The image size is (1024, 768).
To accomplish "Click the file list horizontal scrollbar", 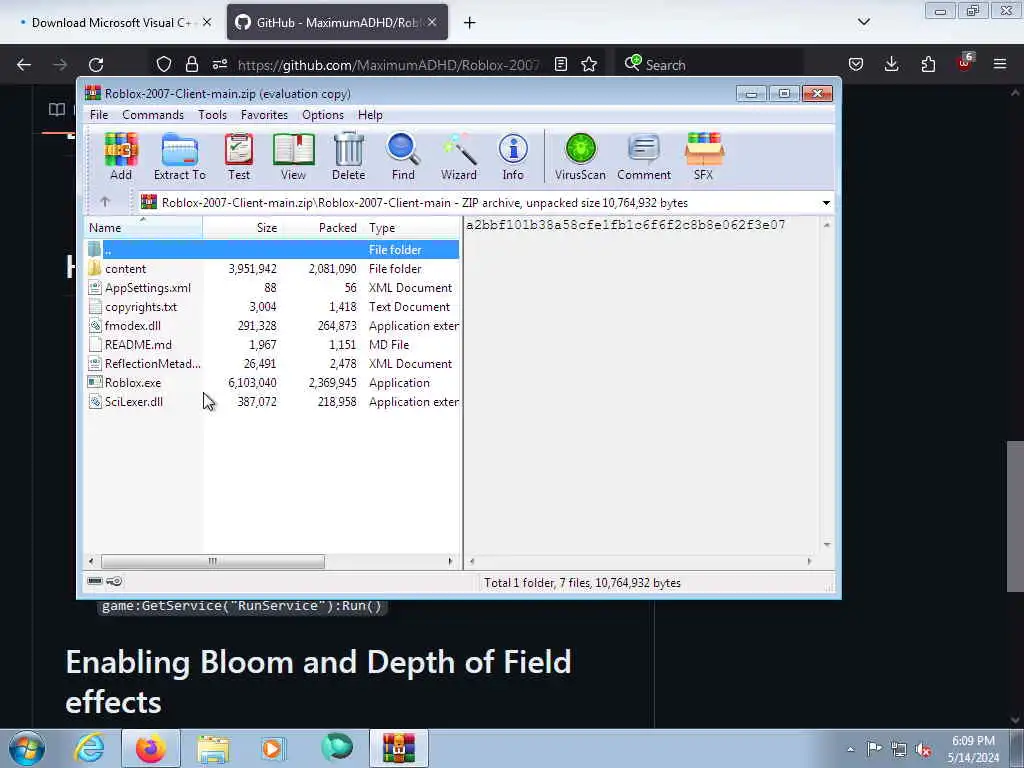I will pos(213,561).
